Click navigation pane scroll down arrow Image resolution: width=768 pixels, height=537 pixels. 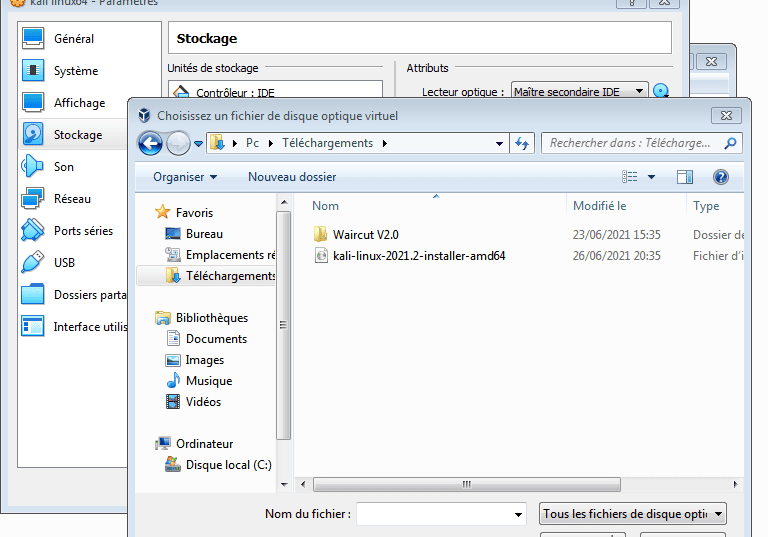pyautogui.click(x=284, y=485)
